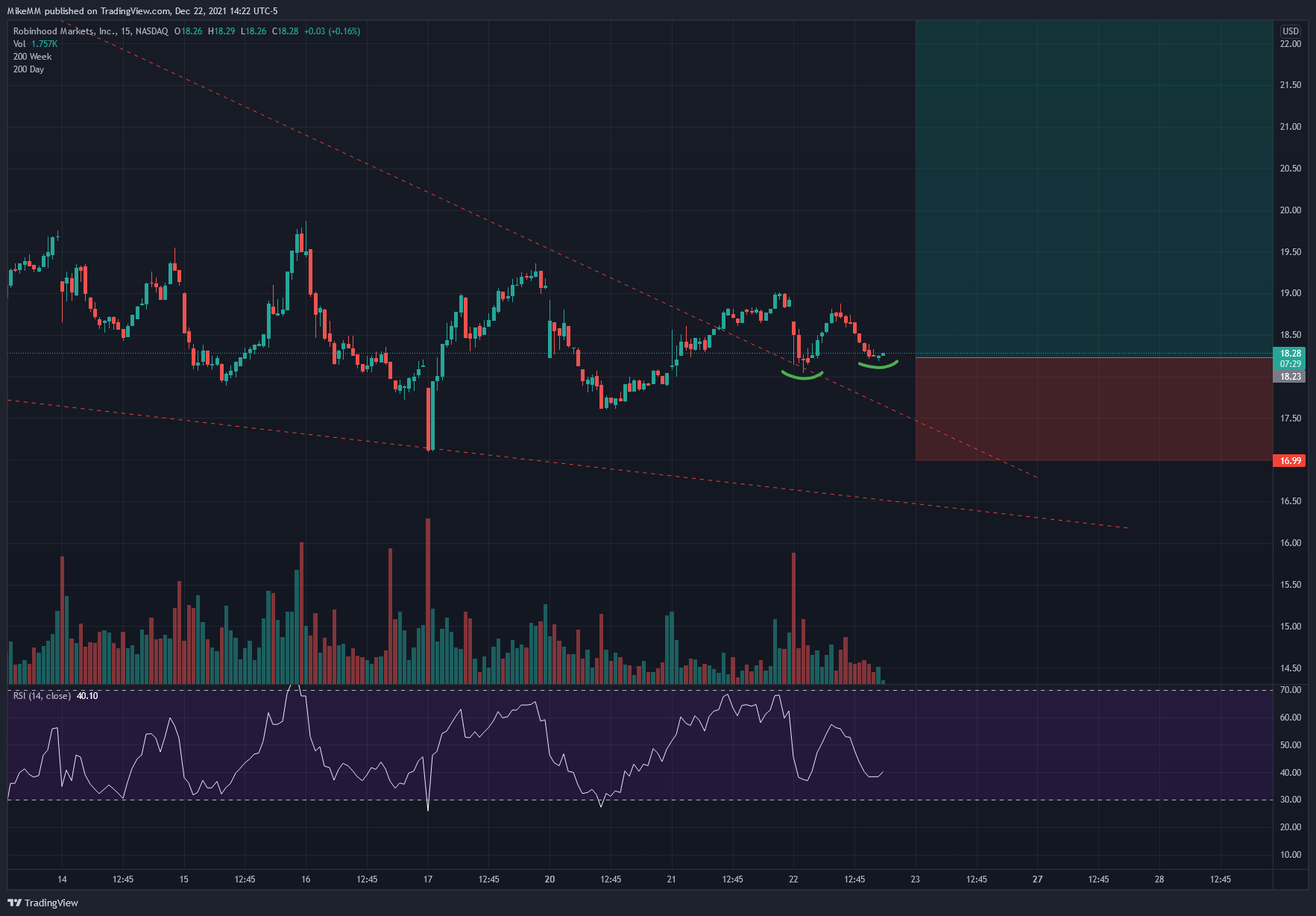Click the 20.00 price axis label
This screenshot has height=916, width=1316.
tap(1290, 210)
